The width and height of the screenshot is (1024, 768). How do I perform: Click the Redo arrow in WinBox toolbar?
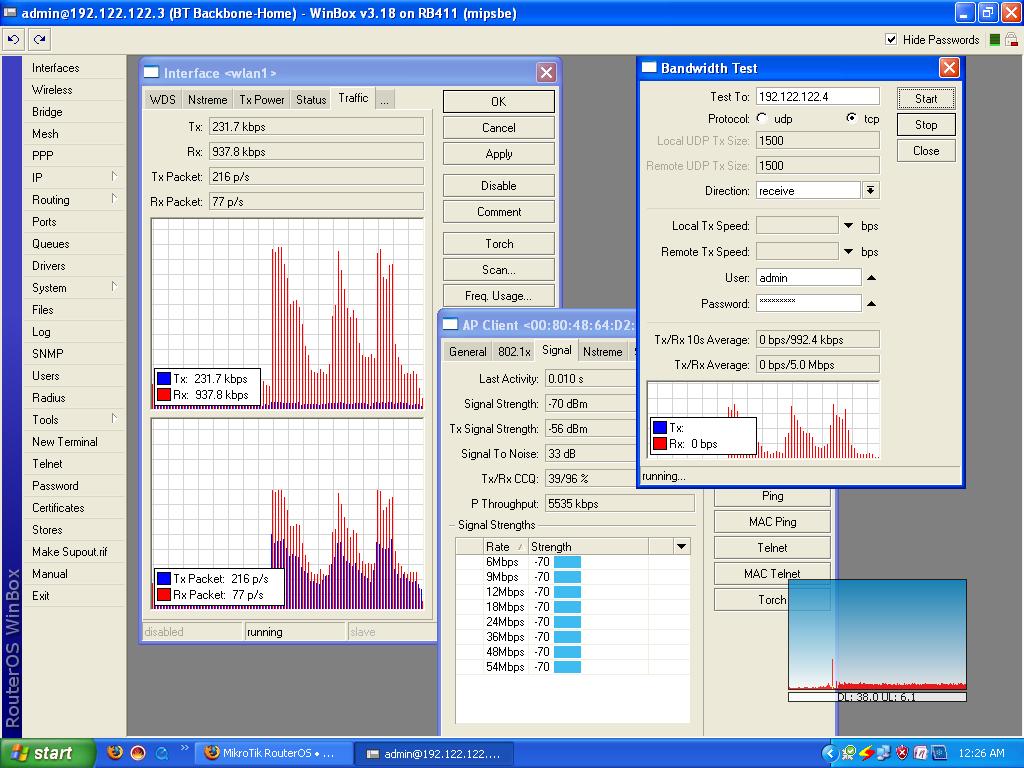click(x=39, y=40)
